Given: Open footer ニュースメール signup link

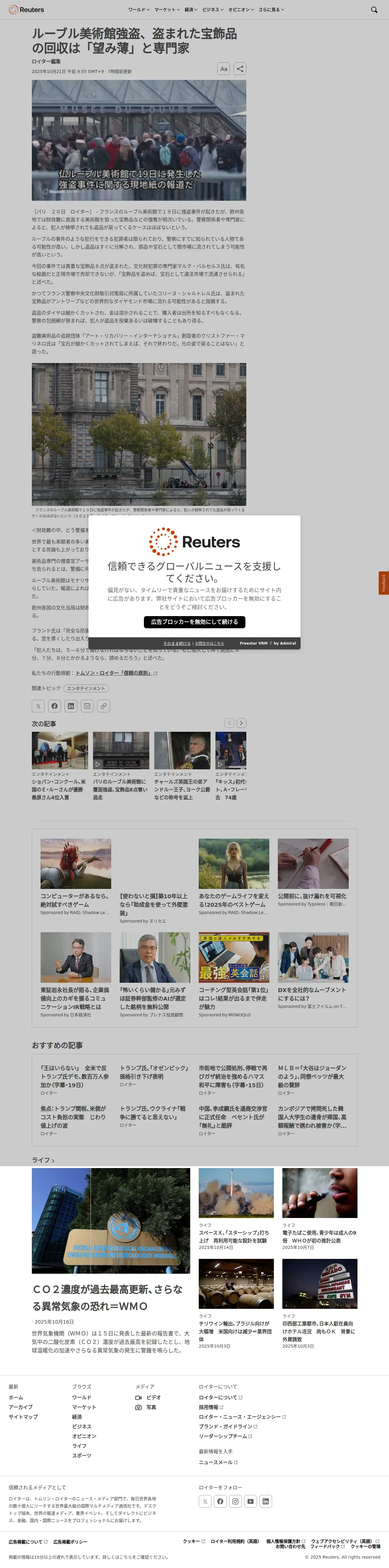Looking at the screenshot, I should [218, 1462].
